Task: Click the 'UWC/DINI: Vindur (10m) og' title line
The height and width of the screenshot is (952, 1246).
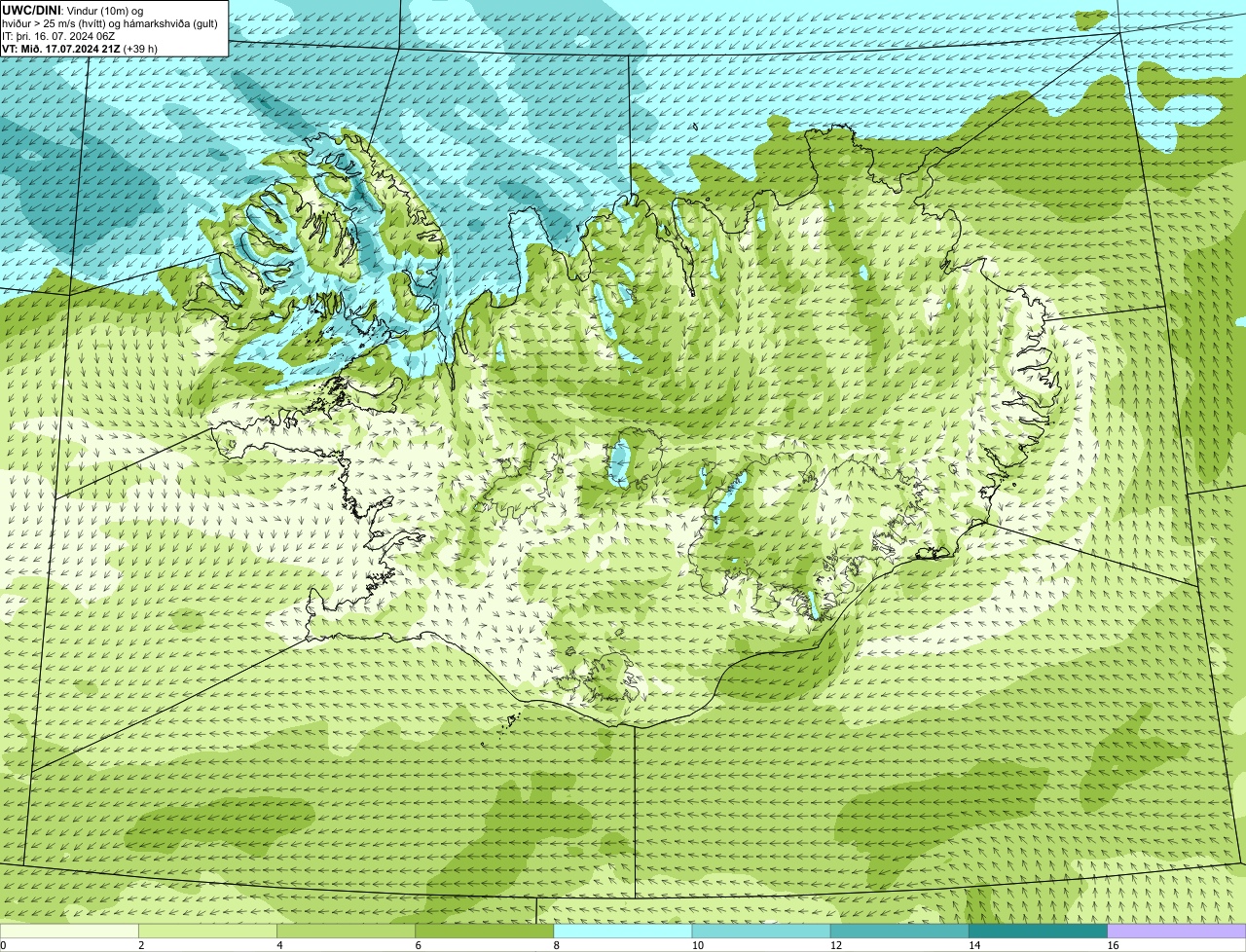Action: (x=73, y=10)
